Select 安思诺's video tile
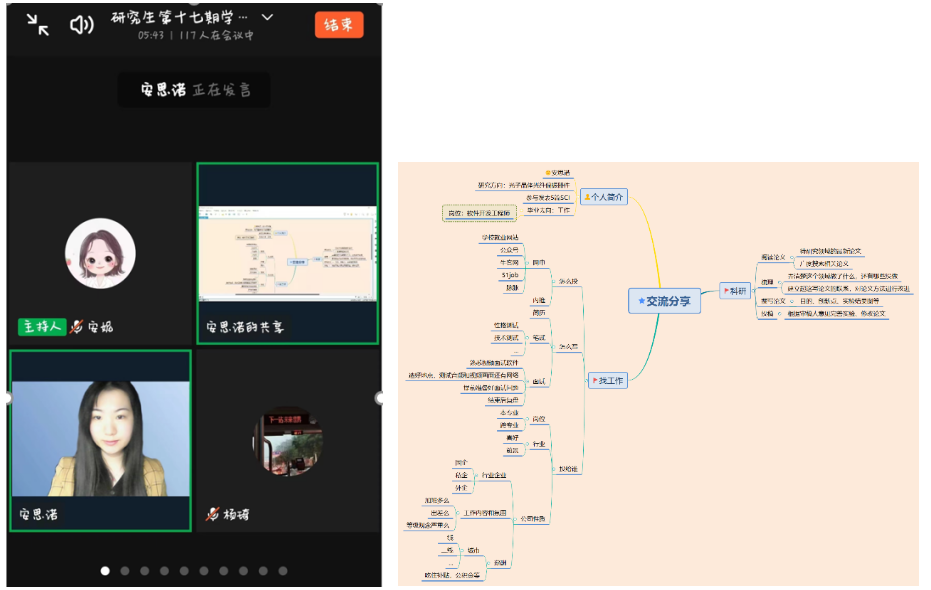The image size is (931, 590). click(x=100, y=440)
